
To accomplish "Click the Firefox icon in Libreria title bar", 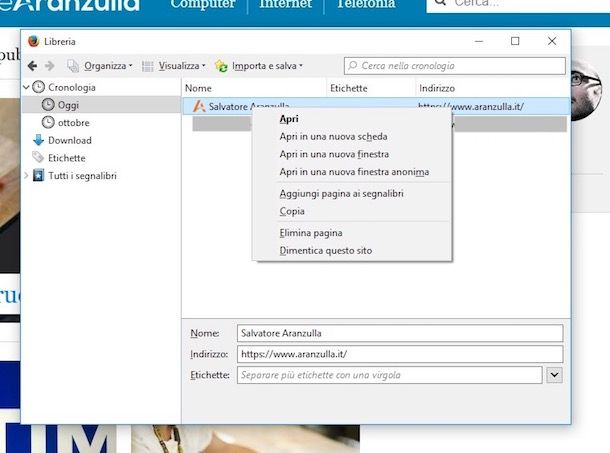I will pos(33,41).
